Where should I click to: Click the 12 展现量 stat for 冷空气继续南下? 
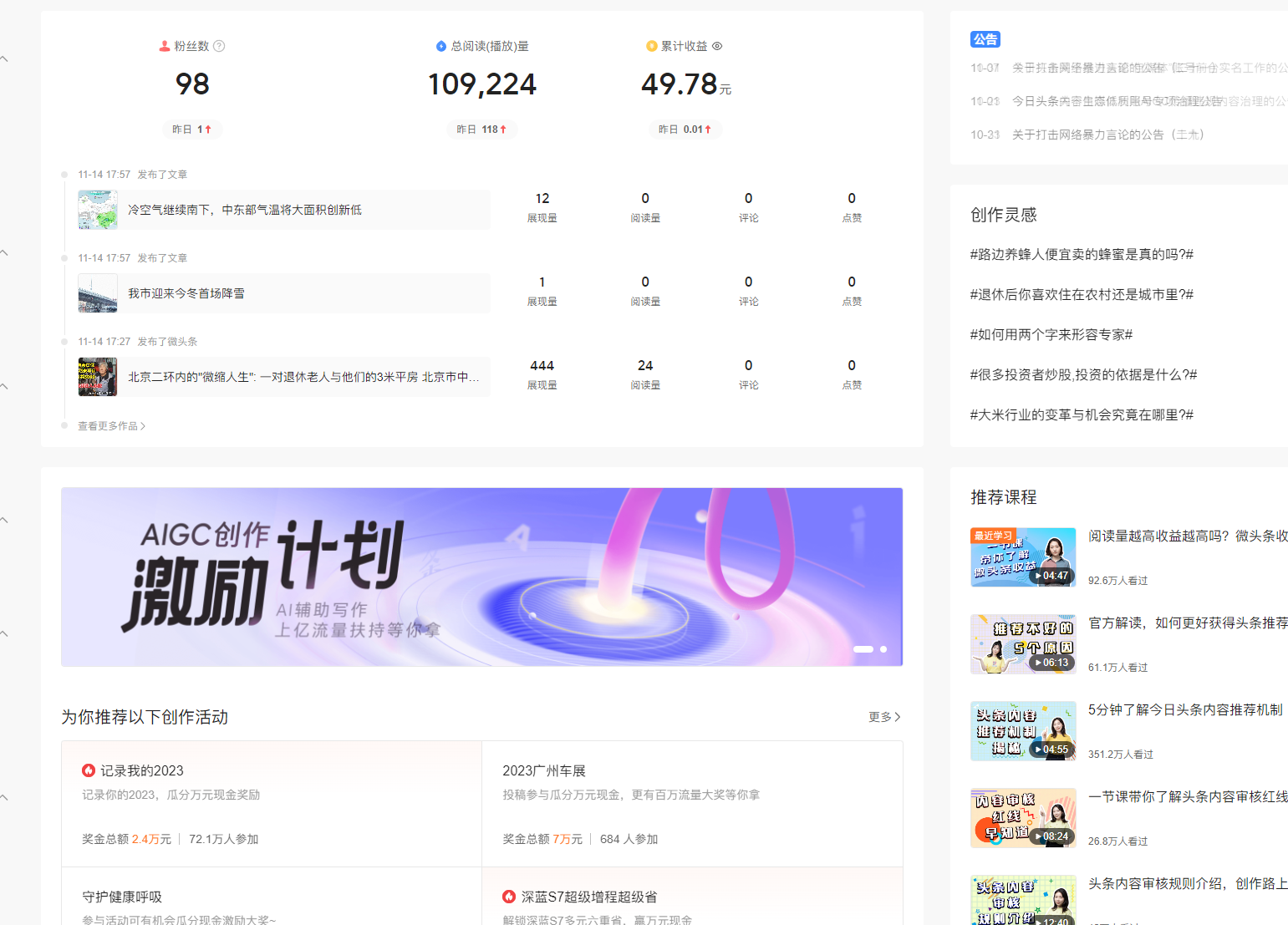tap(542, 207)
